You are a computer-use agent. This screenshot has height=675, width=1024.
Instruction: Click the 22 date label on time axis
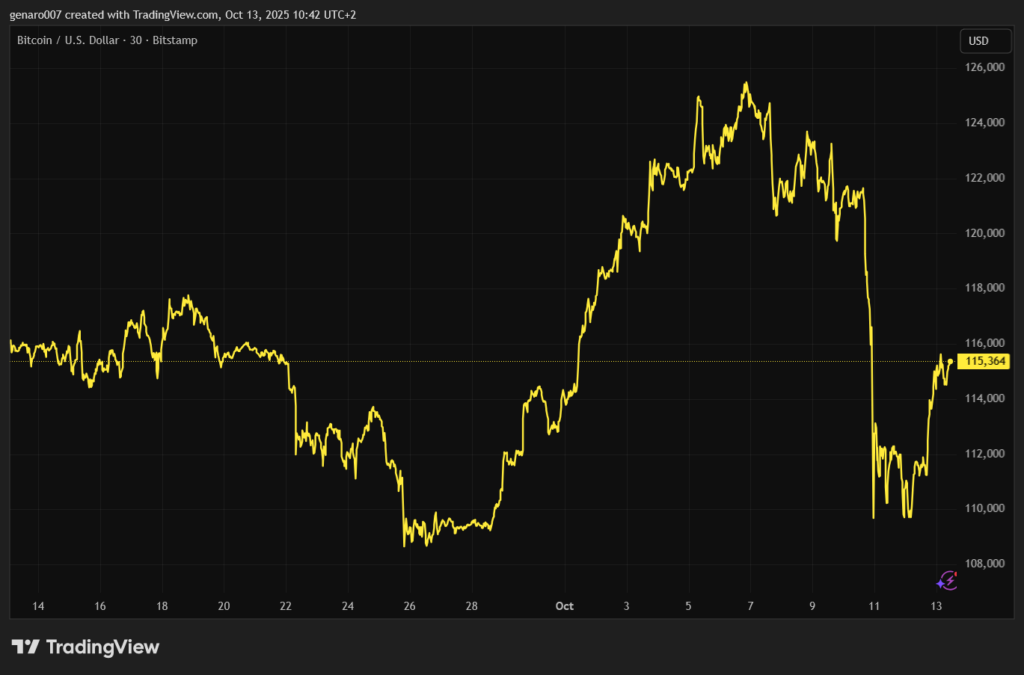tap(286, 606)
